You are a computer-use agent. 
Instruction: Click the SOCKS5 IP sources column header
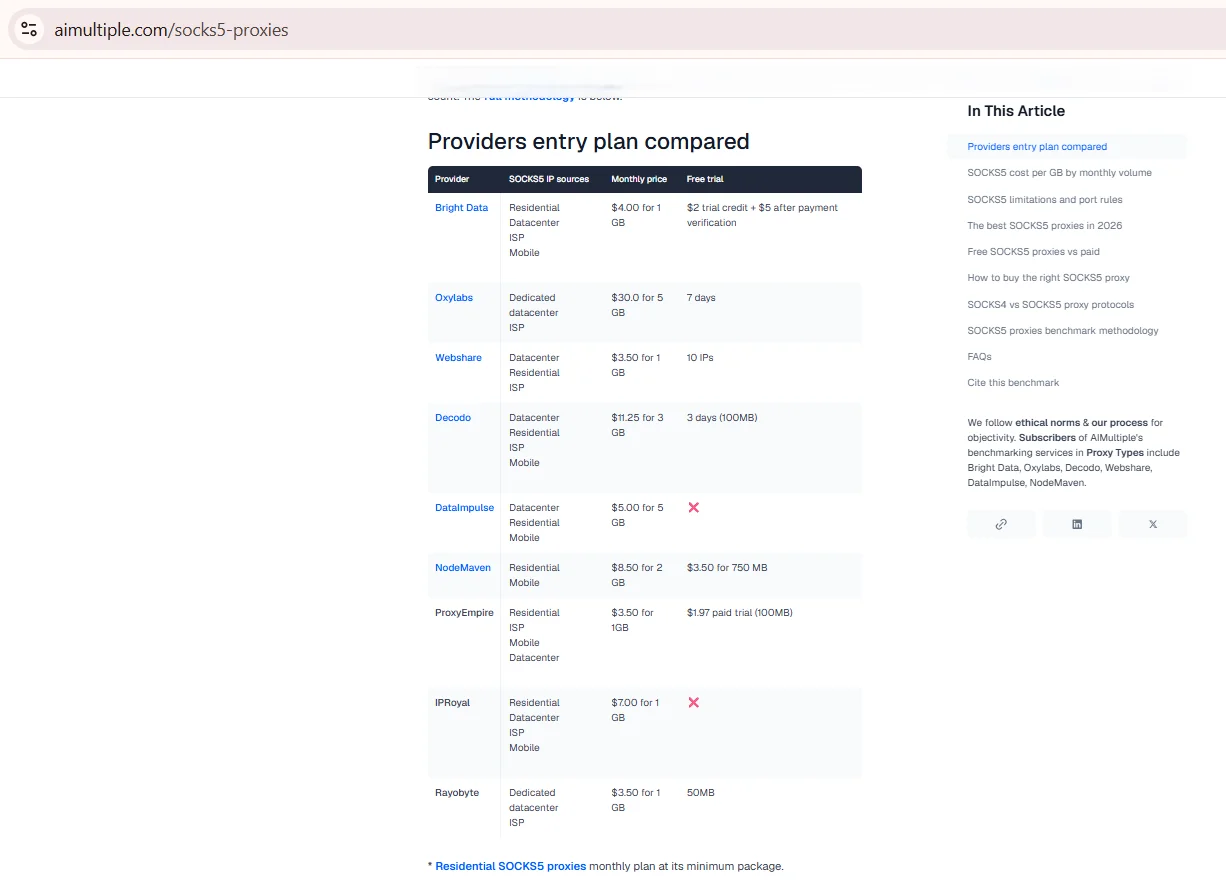point(549,179)
